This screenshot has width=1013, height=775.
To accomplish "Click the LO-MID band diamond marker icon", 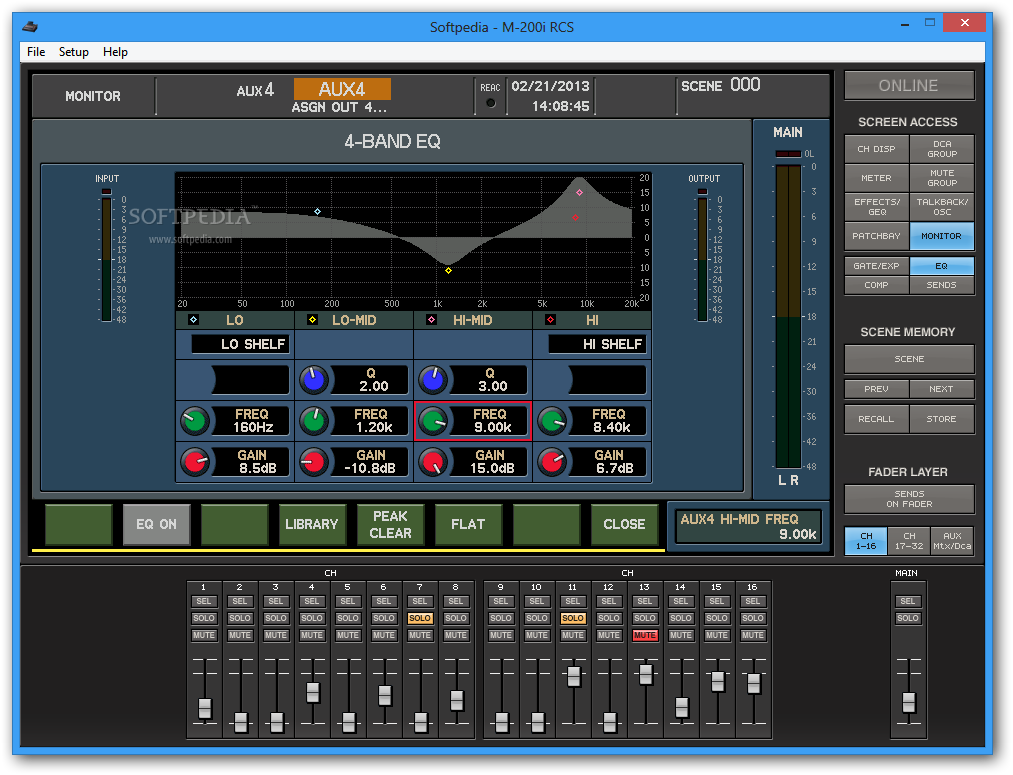I will 313,320.
